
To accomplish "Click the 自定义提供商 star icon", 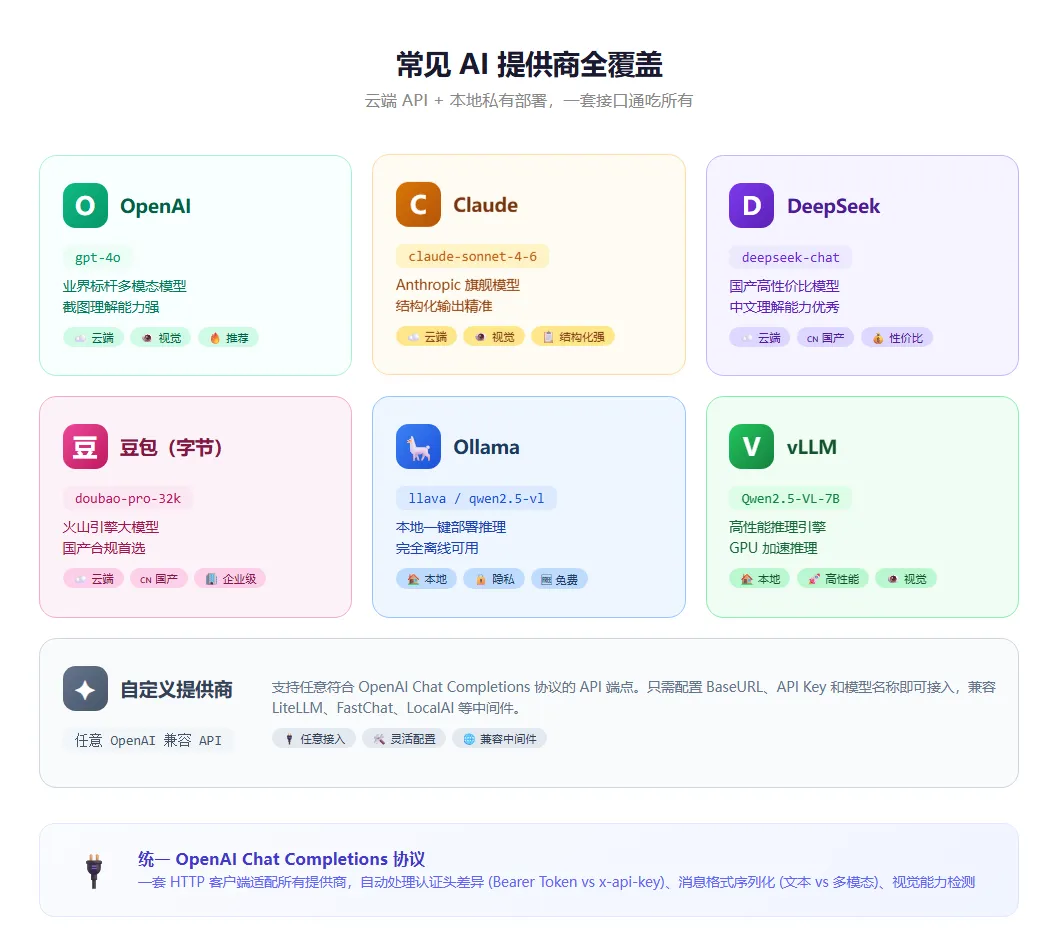I will click(85, 688).
